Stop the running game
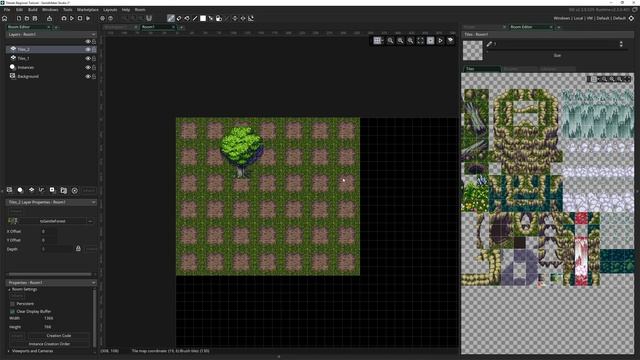The width and height of the screenshot is (640, 360). click(80, 18)
